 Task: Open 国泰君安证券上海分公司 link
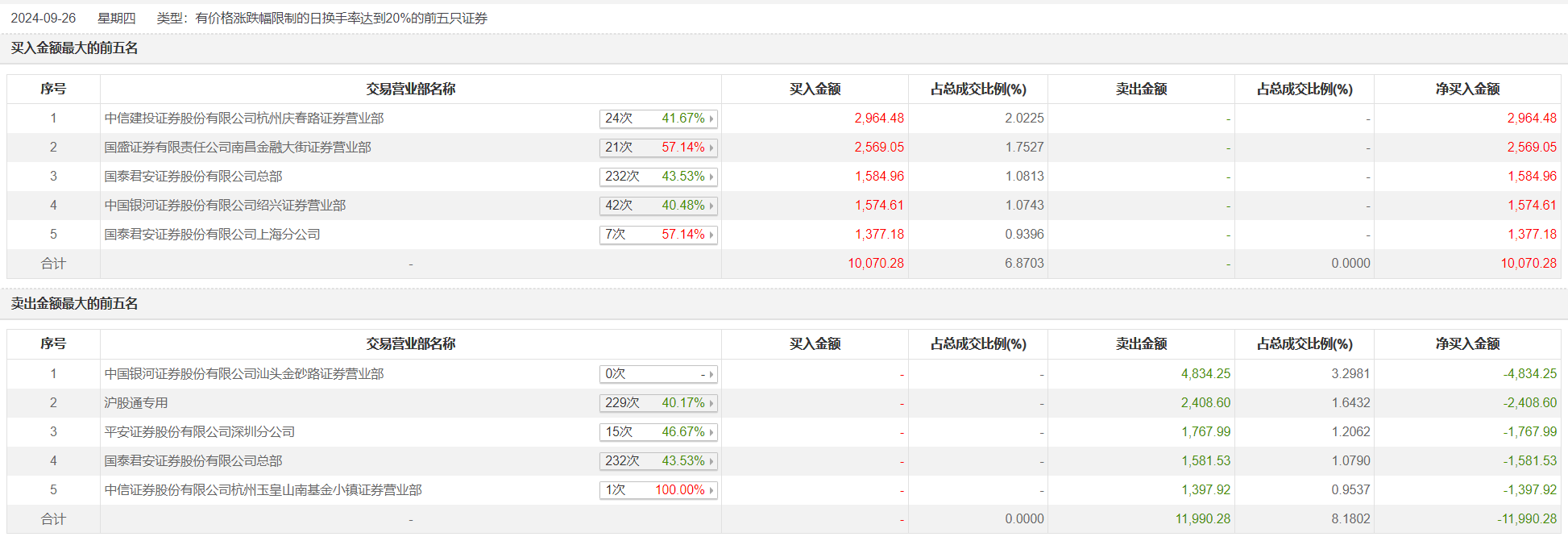pyautogui.click(x=212, y=235)
